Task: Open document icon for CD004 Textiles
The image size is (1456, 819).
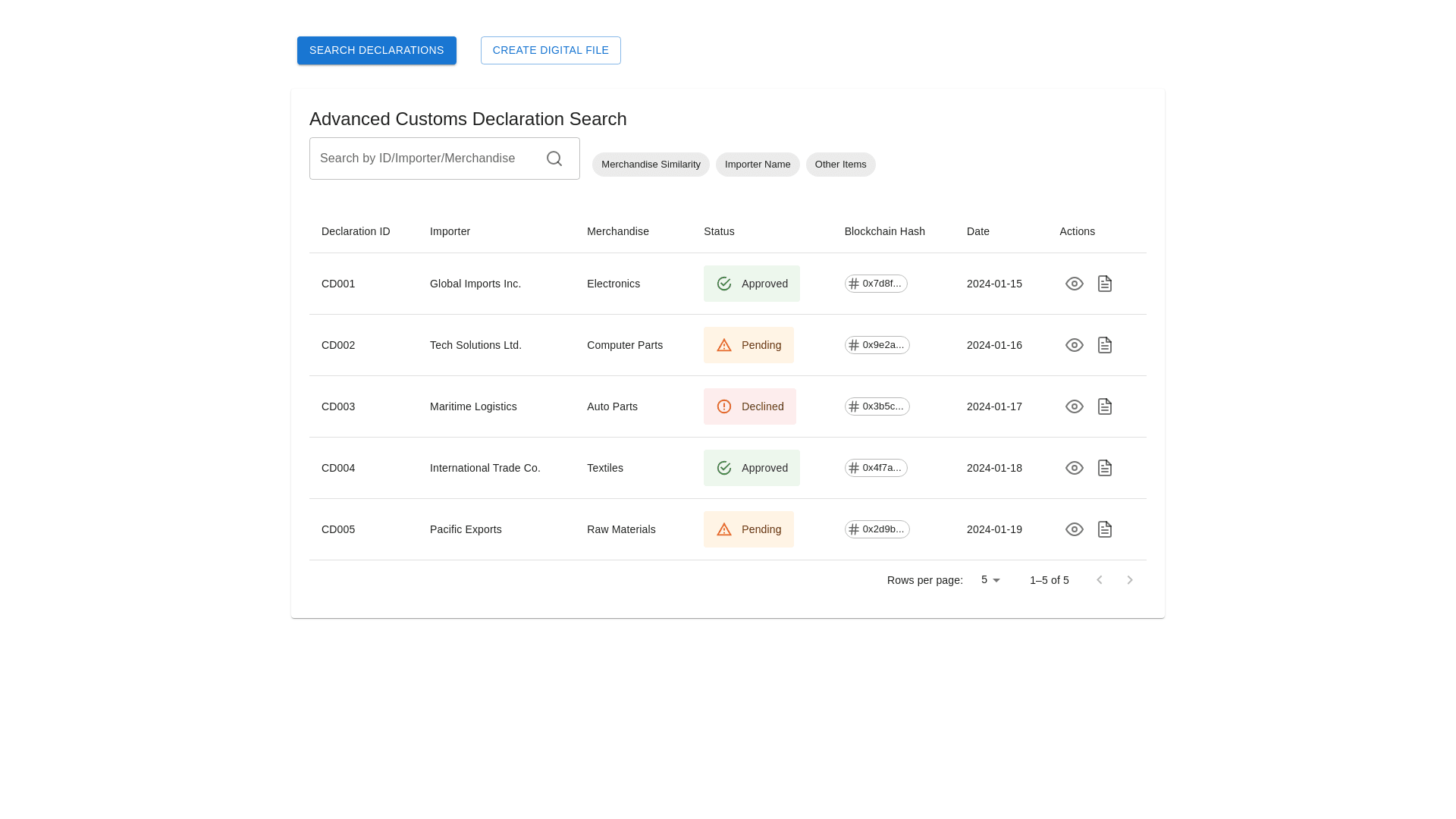Action: (1104, 468)
